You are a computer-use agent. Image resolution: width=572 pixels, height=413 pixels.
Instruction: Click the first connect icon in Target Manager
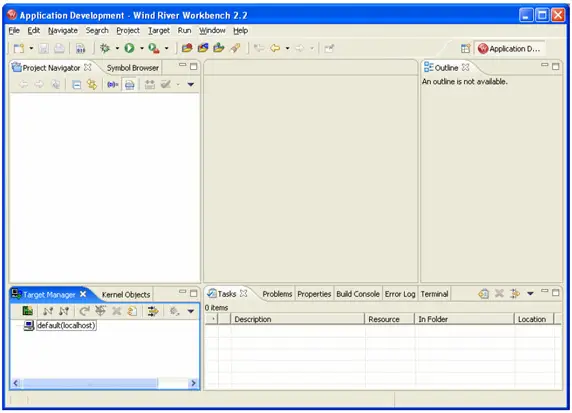(48, 311)
